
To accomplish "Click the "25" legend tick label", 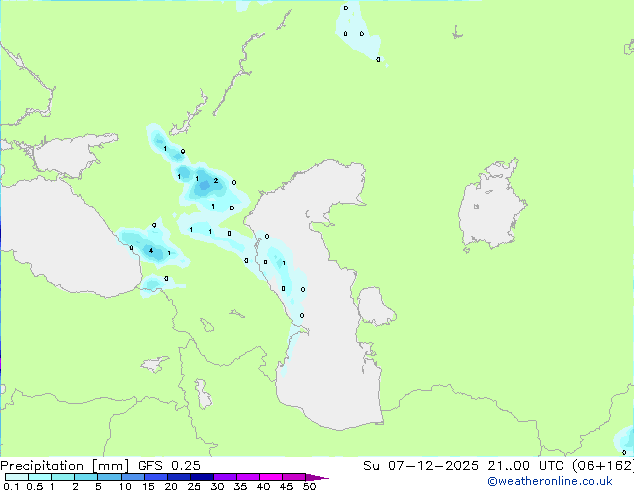I will 194,486.
